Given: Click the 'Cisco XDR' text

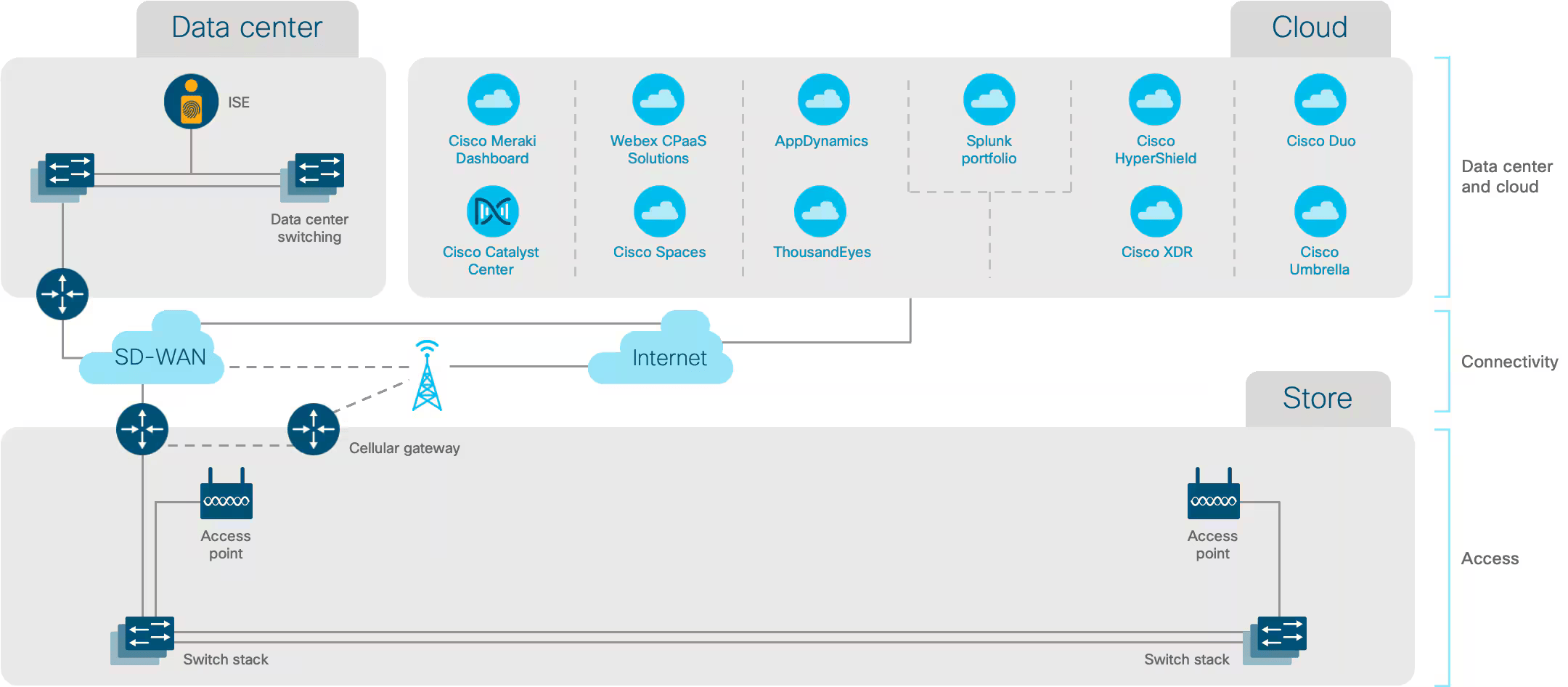Looking at the screenshot, I should coord(1157,252).
